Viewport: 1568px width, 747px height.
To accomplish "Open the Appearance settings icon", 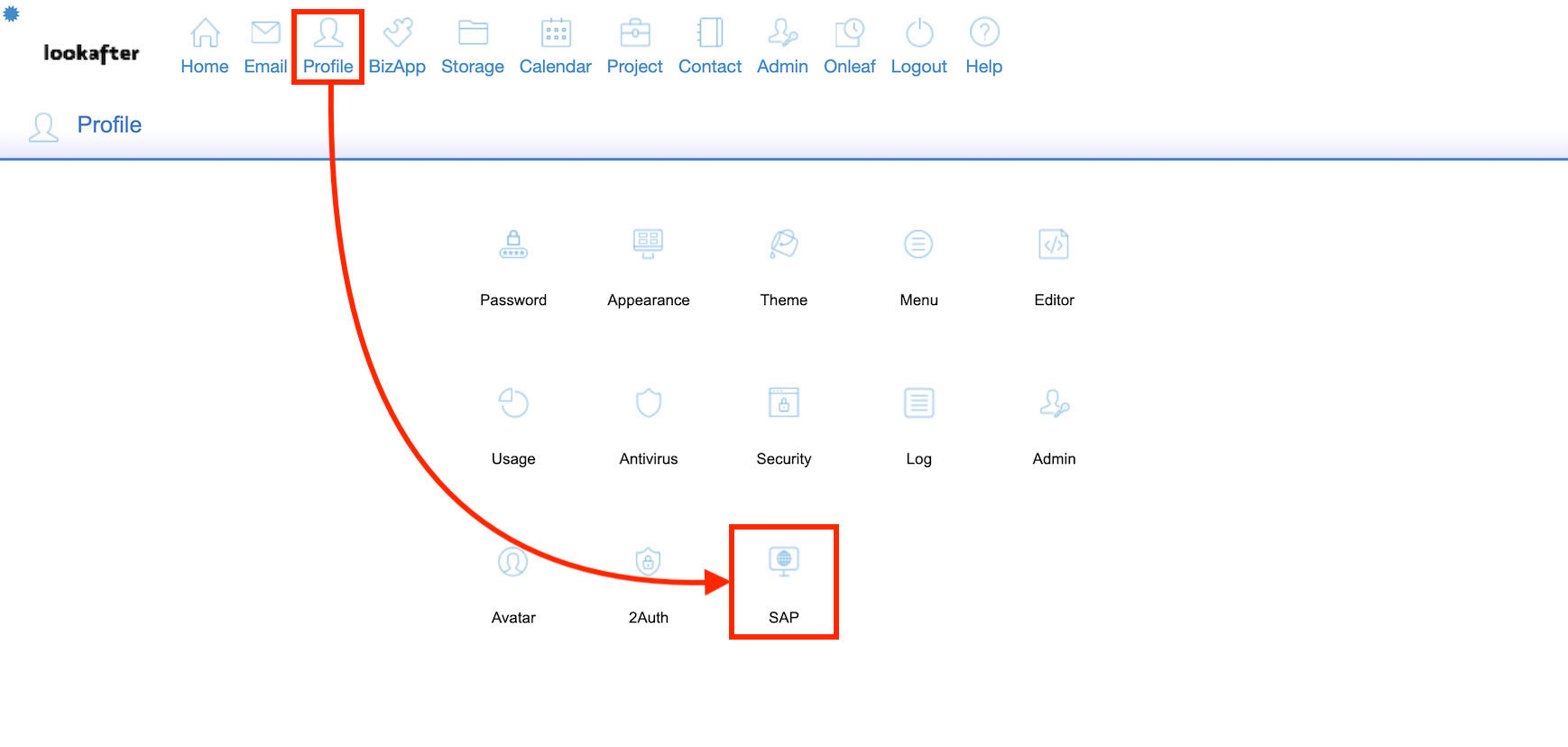I will point(648,244).
